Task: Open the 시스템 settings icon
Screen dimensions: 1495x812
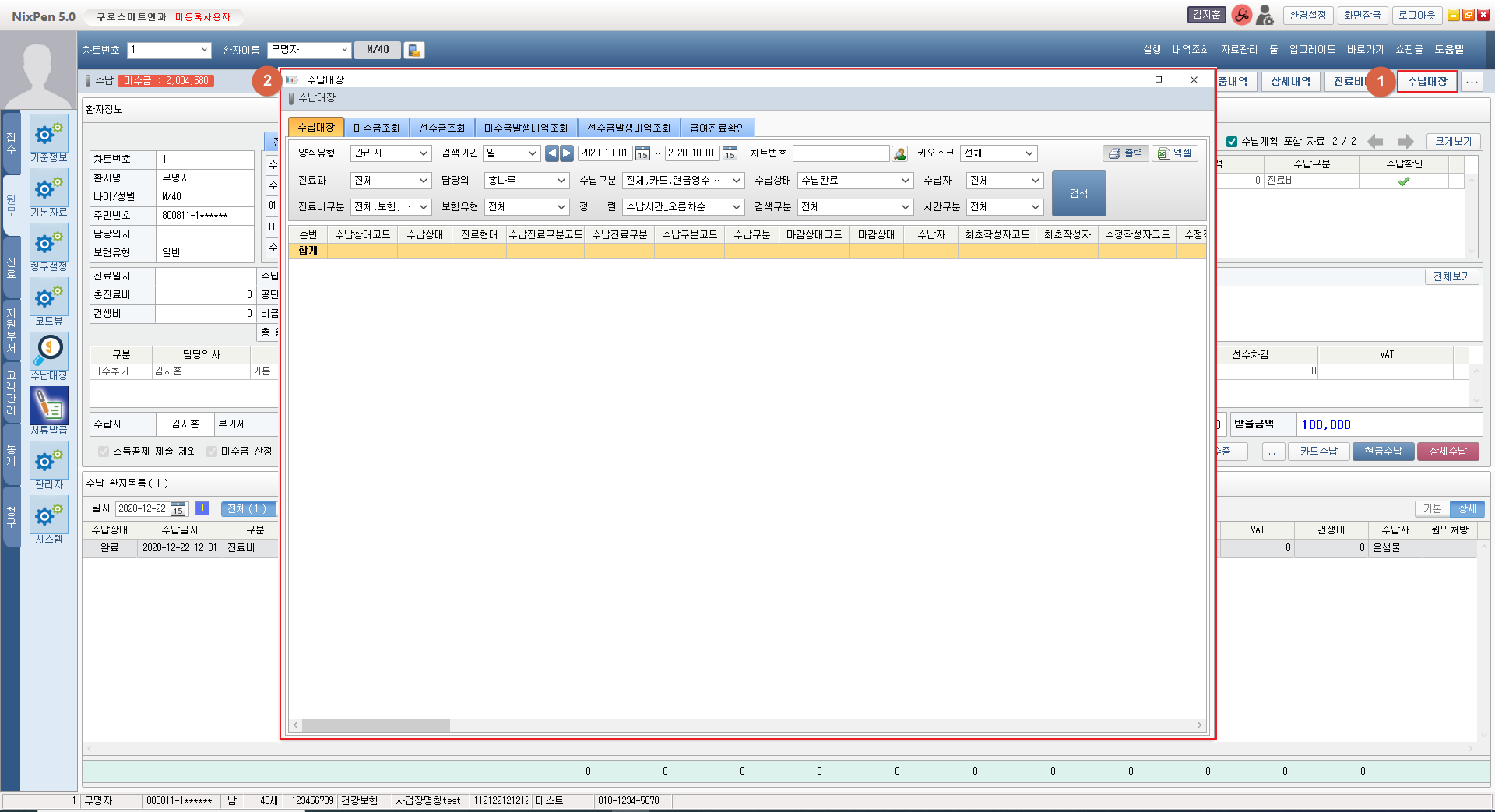Action: coord(48,516)
